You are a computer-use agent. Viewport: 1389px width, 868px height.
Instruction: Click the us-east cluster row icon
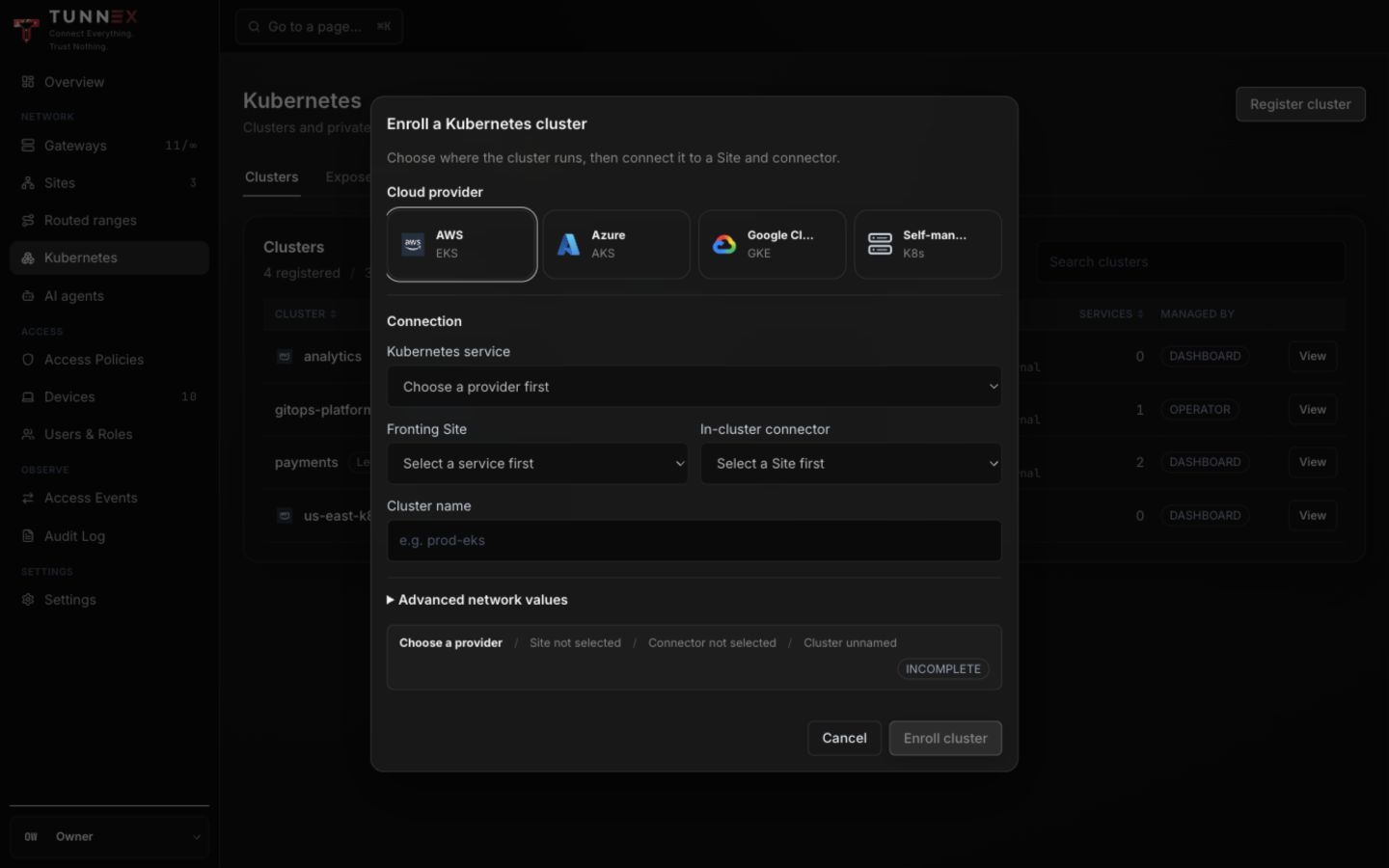pyautogui.click(x=285, y=516)
